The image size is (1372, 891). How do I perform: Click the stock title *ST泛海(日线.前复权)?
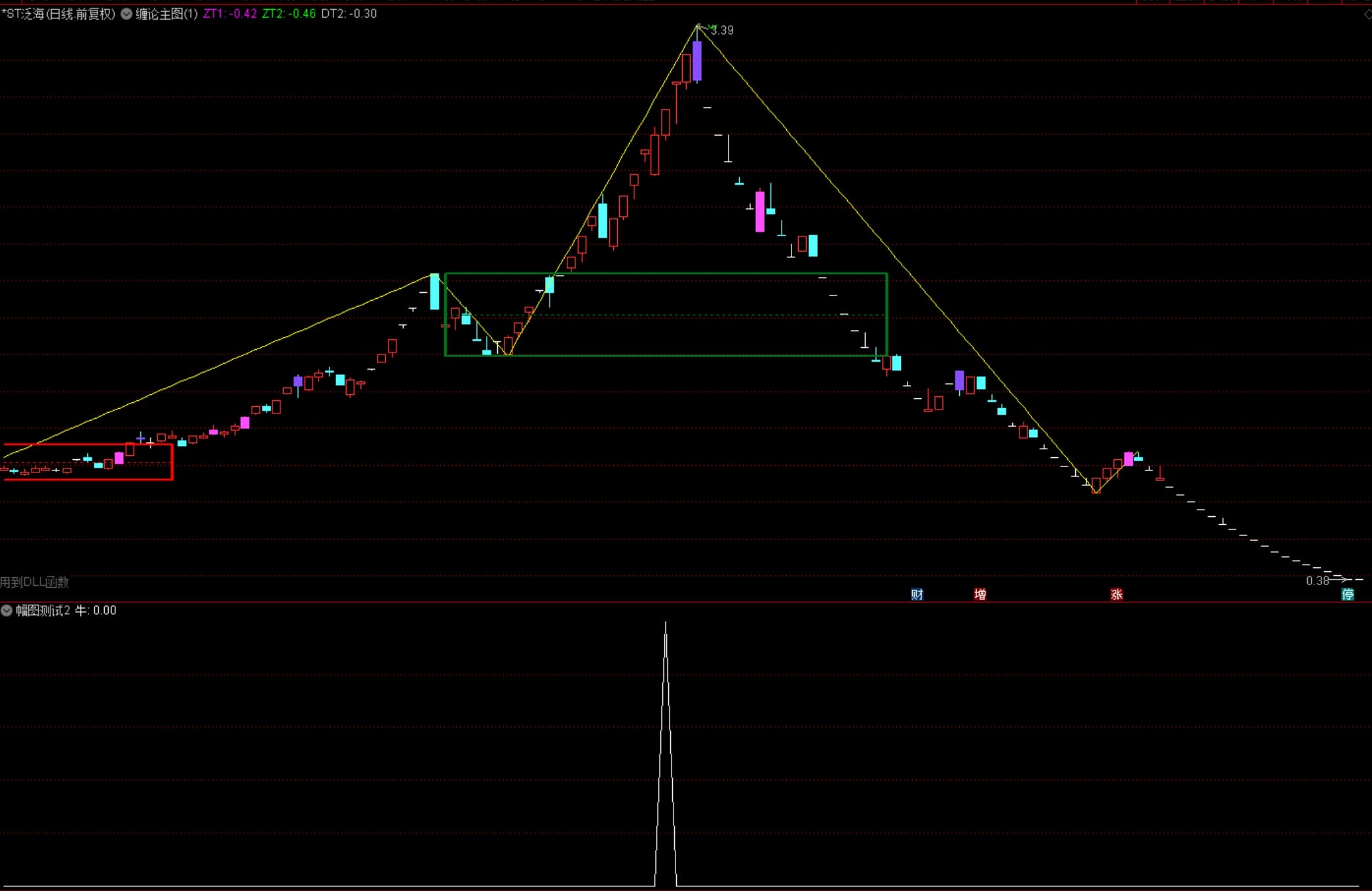point(58,14)
